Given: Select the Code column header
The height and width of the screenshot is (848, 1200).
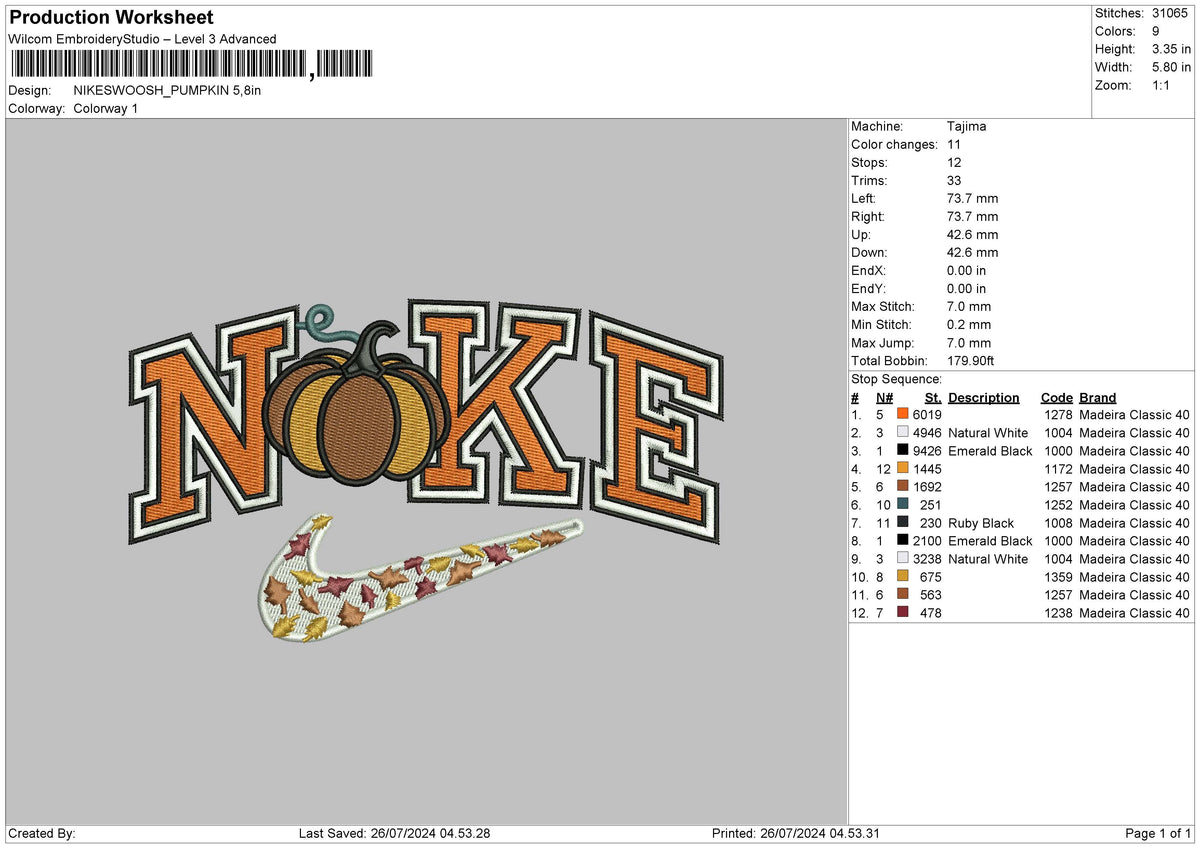Looking at the screenshot, I should pyautogui.click(x=1056, y=397).
